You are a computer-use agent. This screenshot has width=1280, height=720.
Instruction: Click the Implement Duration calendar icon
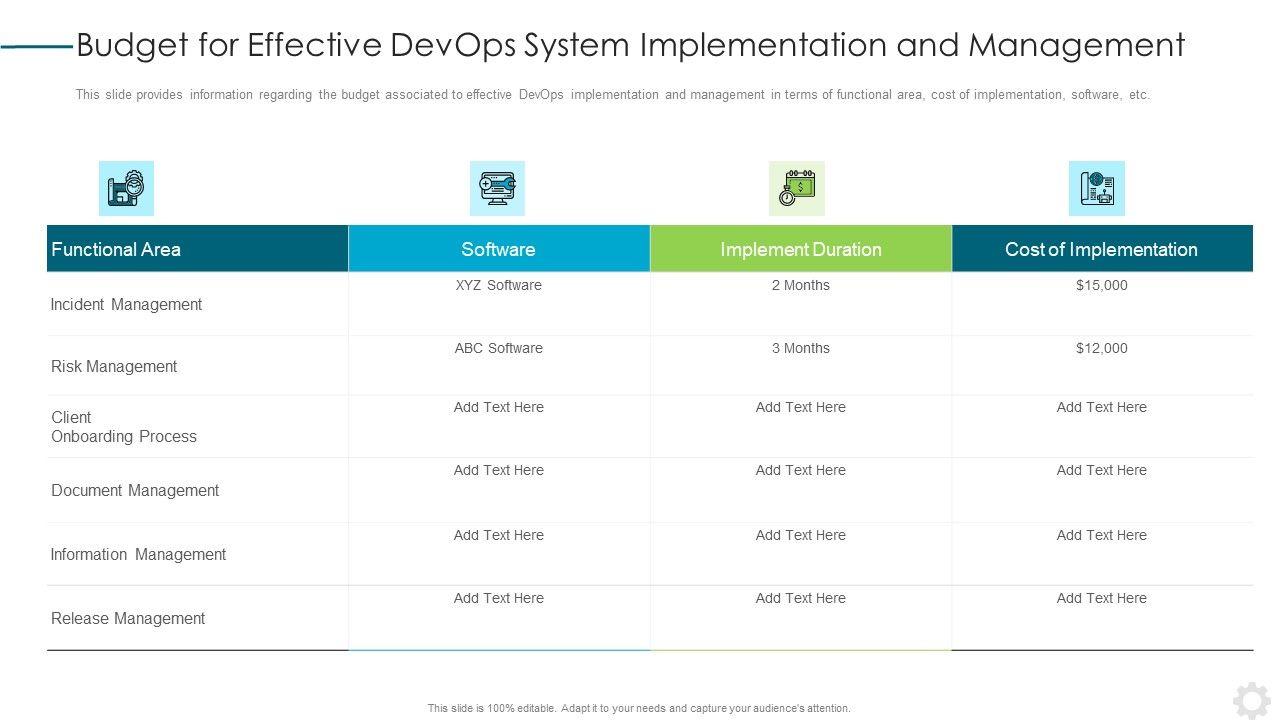pos(797,188)
